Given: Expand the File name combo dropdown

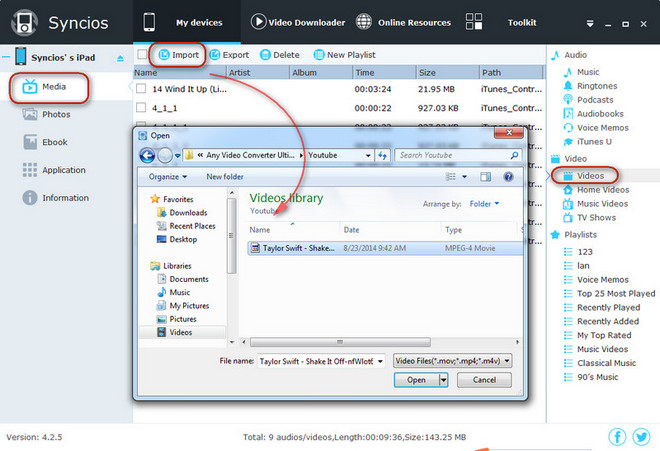Looking at the screenshot, I should click(380, 361).
